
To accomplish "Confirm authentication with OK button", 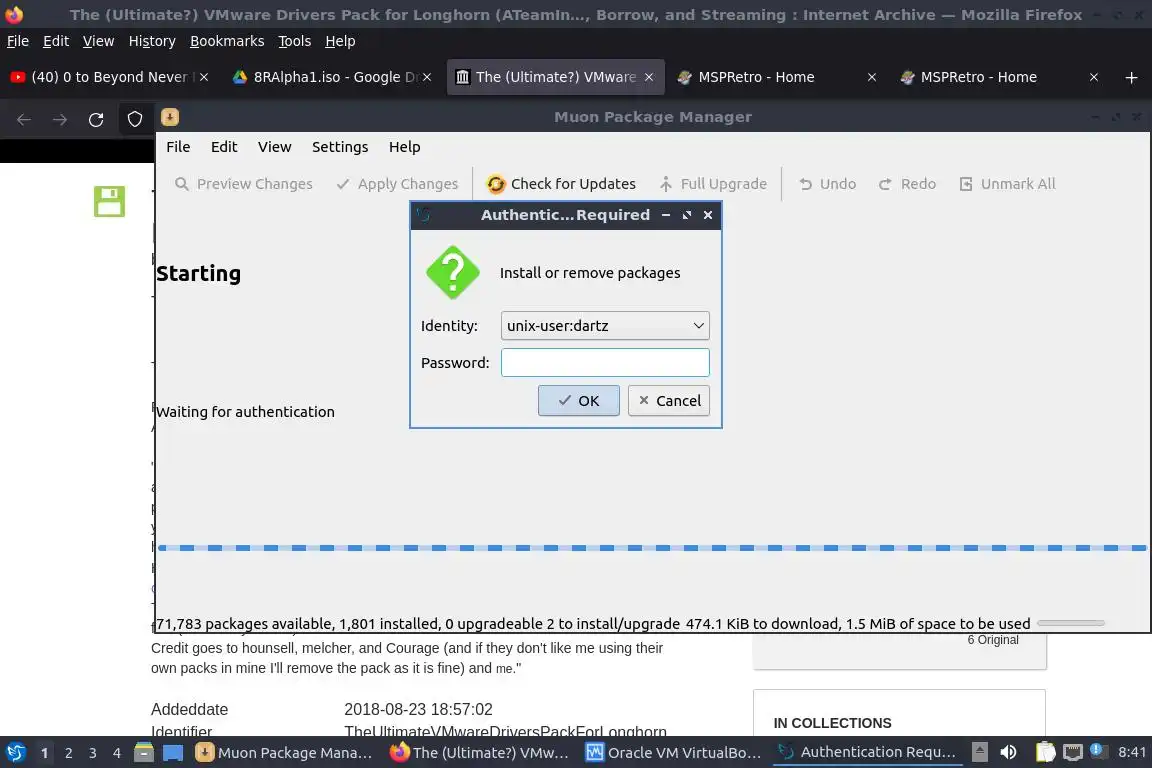I will pyautogui.click(x=579, y=401).
